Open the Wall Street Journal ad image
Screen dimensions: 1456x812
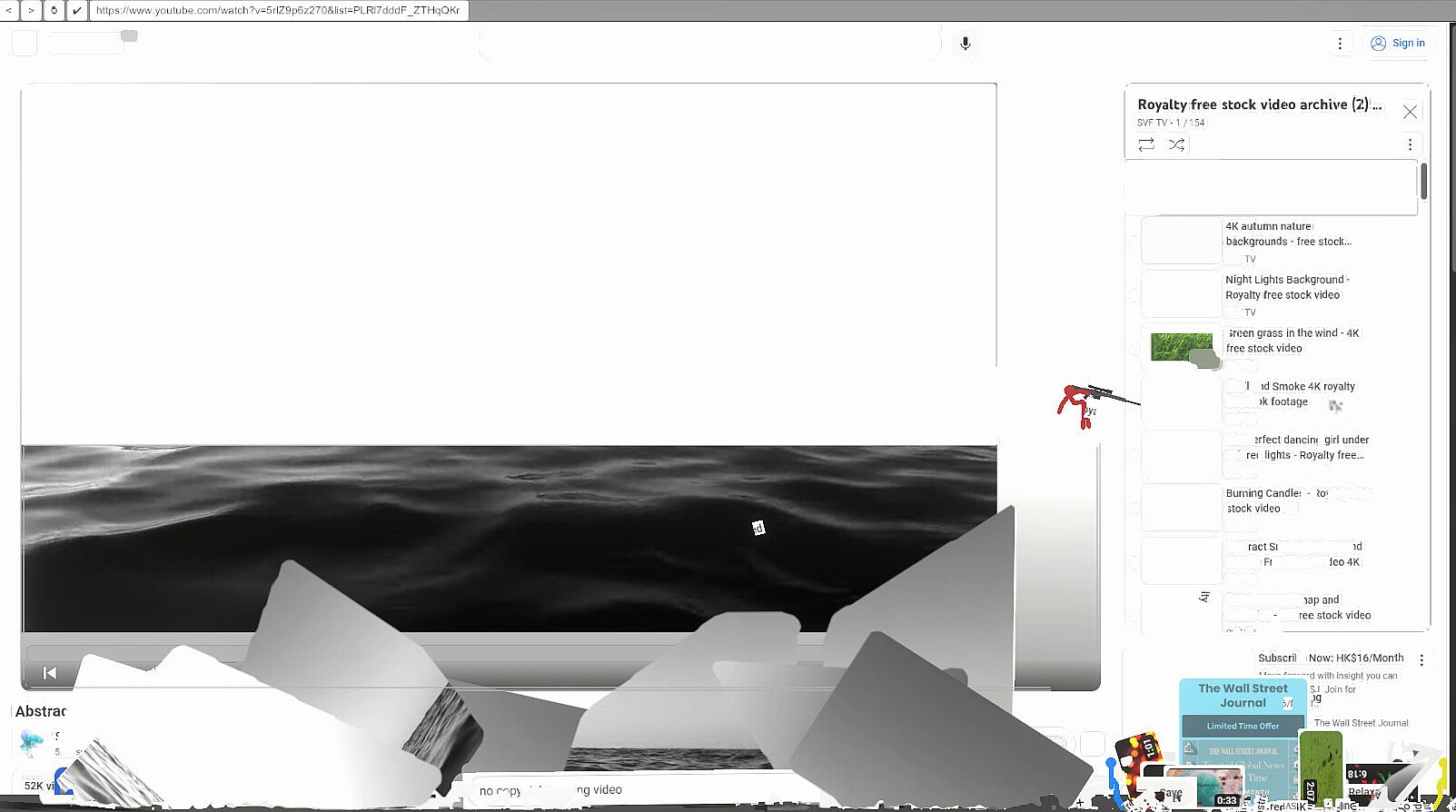(1243, 742)
